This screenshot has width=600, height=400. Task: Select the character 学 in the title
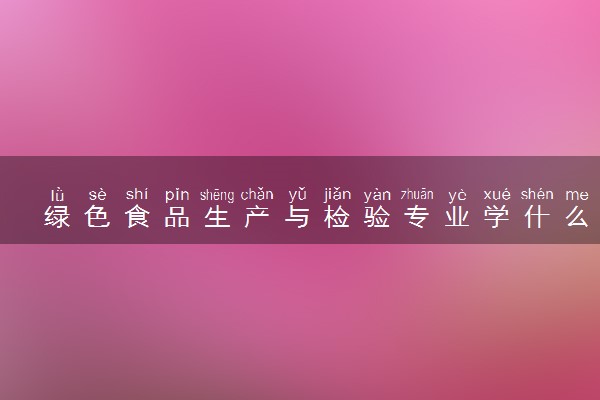pos(497,217)
